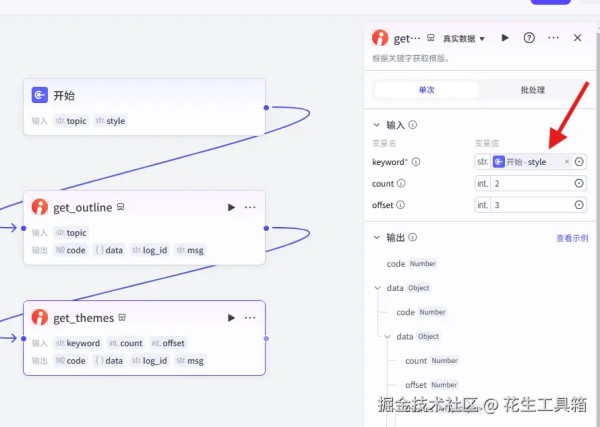Switch to the 批处理 tab
The width and height of the screenshot is (600, 427).
coord(533,90)
